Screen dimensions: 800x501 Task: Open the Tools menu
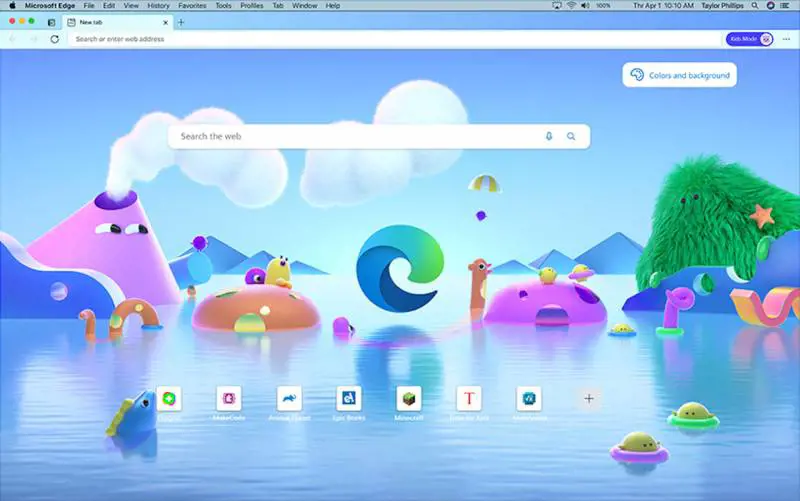coord(223,6)
